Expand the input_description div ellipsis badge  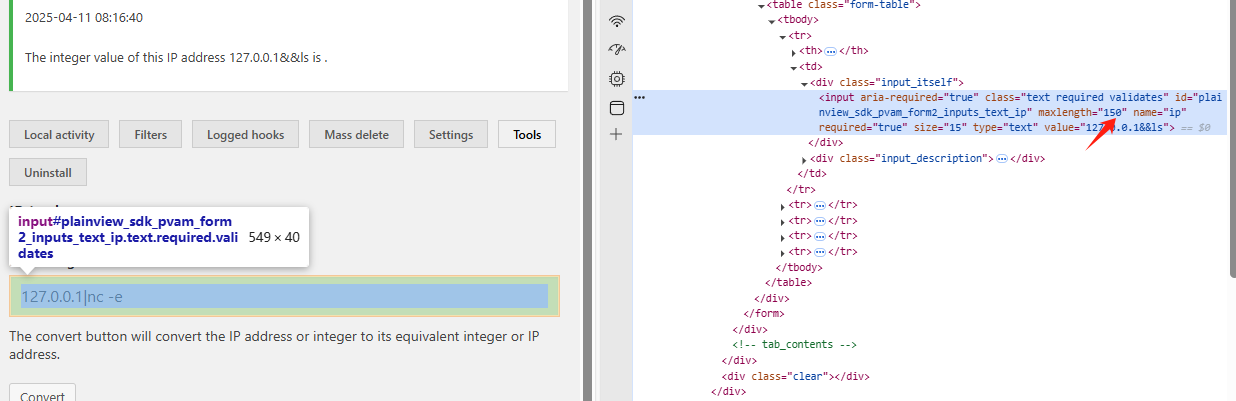coord(1002,159)
